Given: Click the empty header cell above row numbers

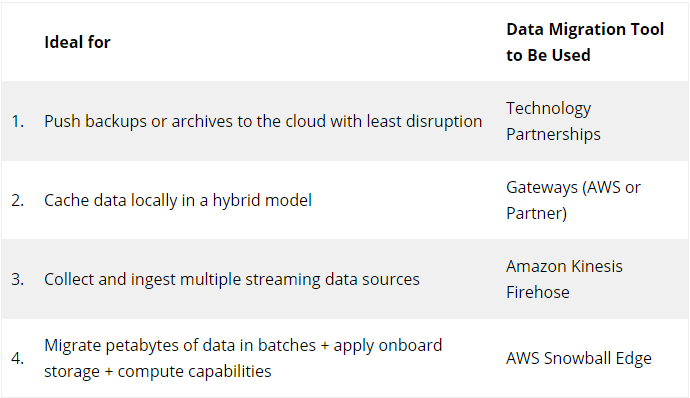Looking at the screenshot, I should (x=18, y=42).
